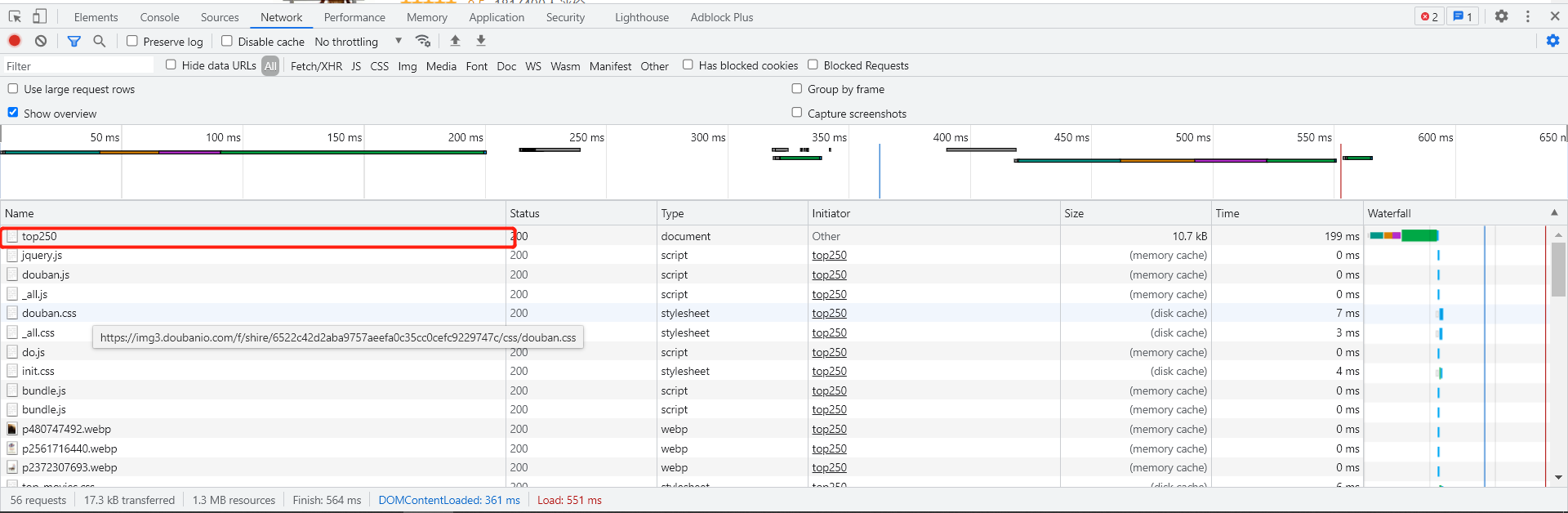Clear the network log
Image resolution: width=1568 pixels, height=513 pixels.
pos(41,41)
